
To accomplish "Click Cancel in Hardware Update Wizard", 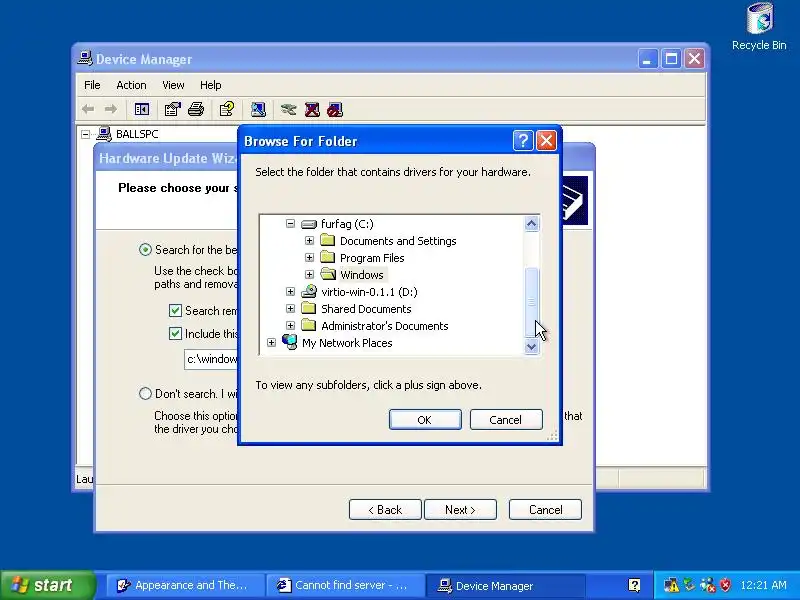I will (545, 509).
